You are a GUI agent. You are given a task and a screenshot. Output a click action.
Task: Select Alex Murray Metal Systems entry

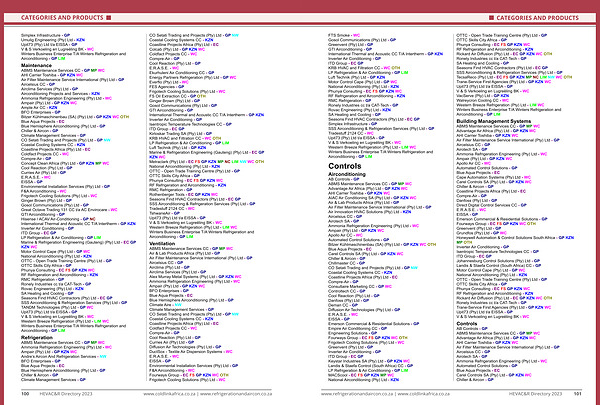(x=195, y=277)
